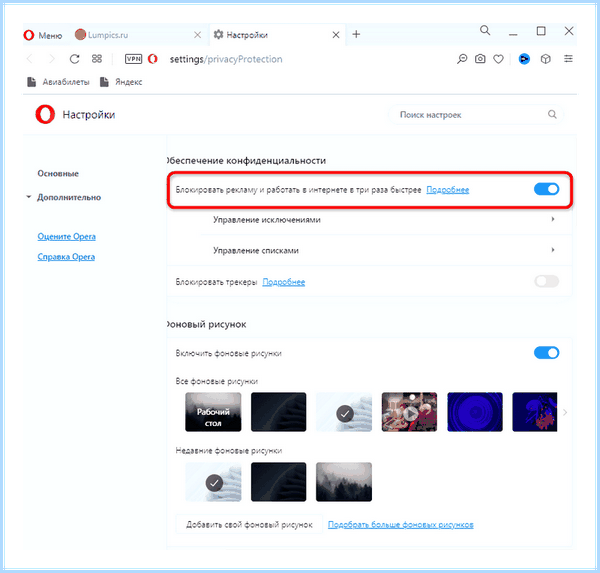Click the address bar URL settings/privacyProtection
Viewport: 600px width, 573px height.
pos(226,59)
